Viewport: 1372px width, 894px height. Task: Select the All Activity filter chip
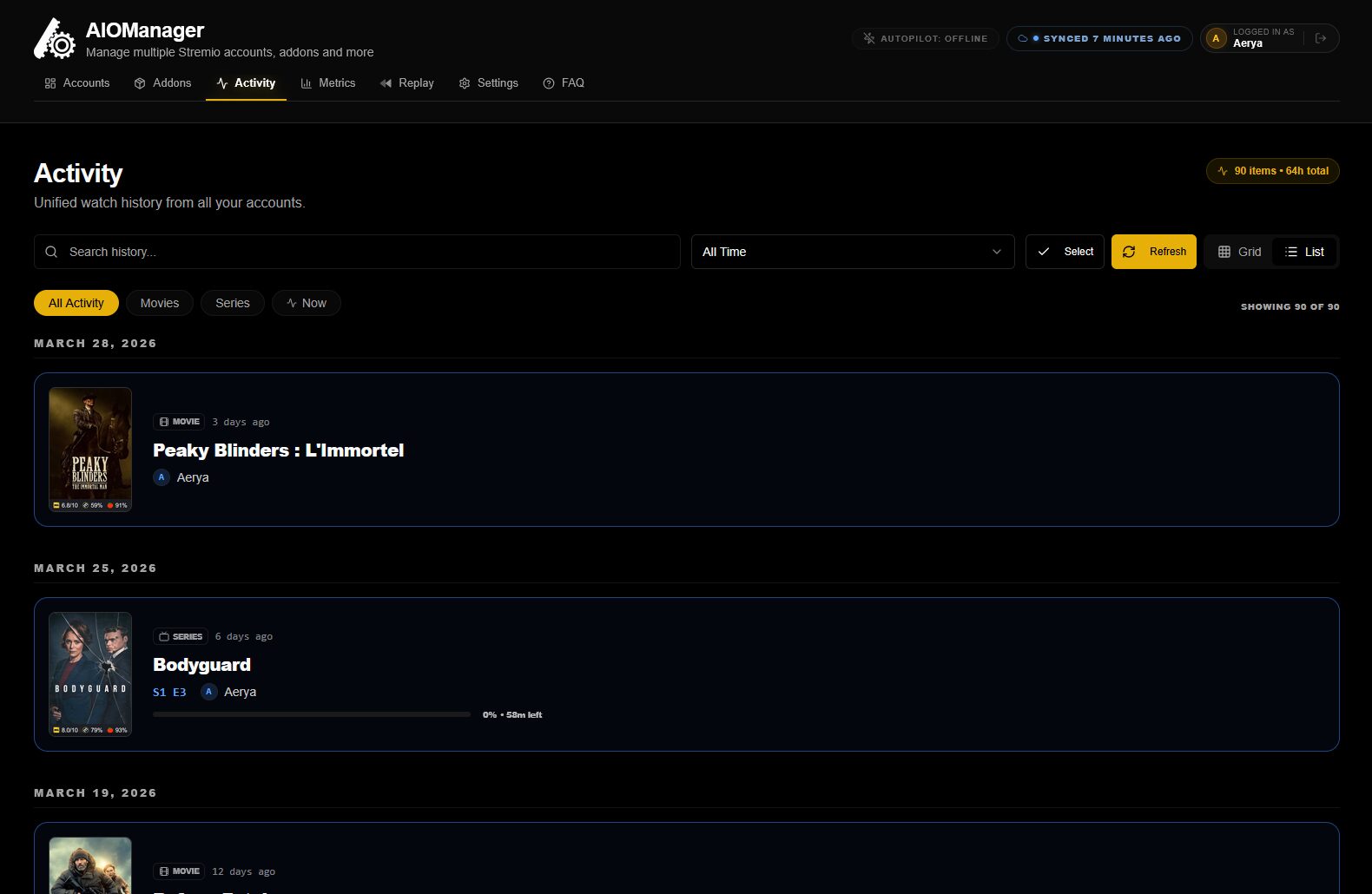coord(76,303)
